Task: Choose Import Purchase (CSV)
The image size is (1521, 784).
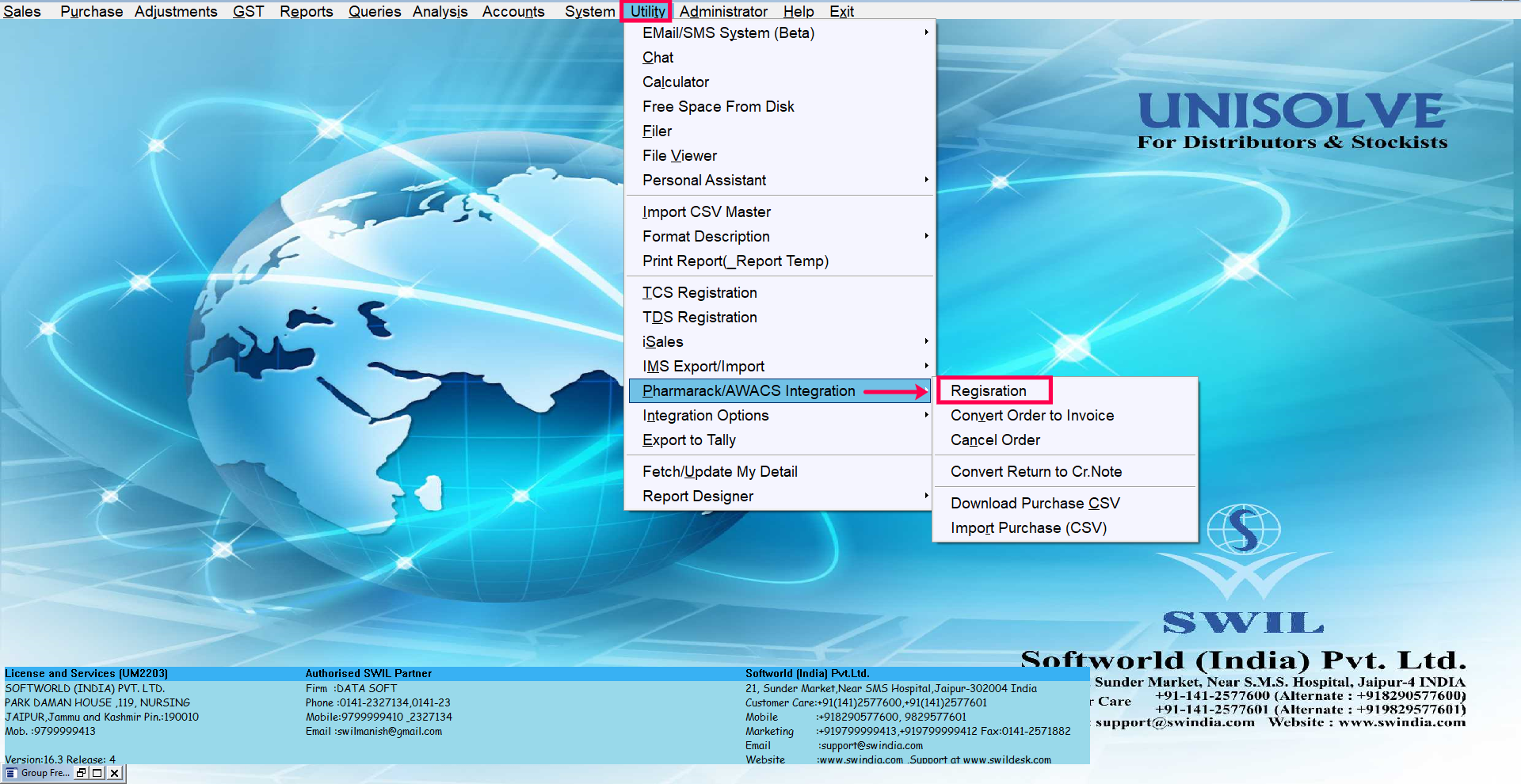Action: (1065, 527)
